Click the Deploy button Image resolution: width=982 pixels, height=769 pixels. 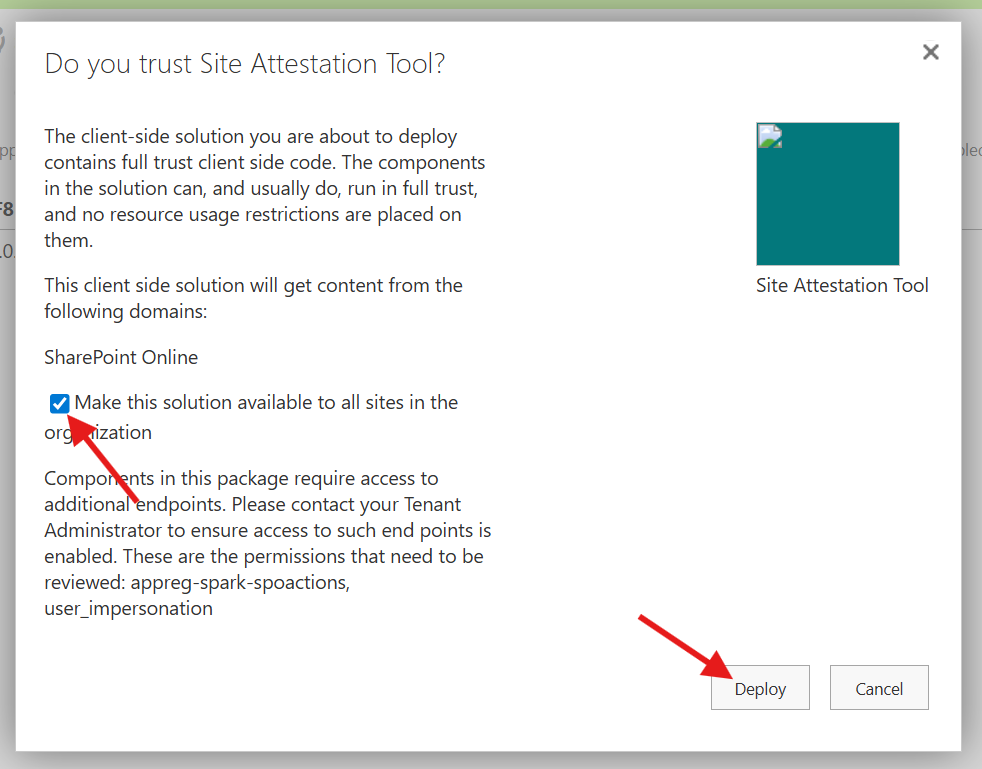[760, 688]
